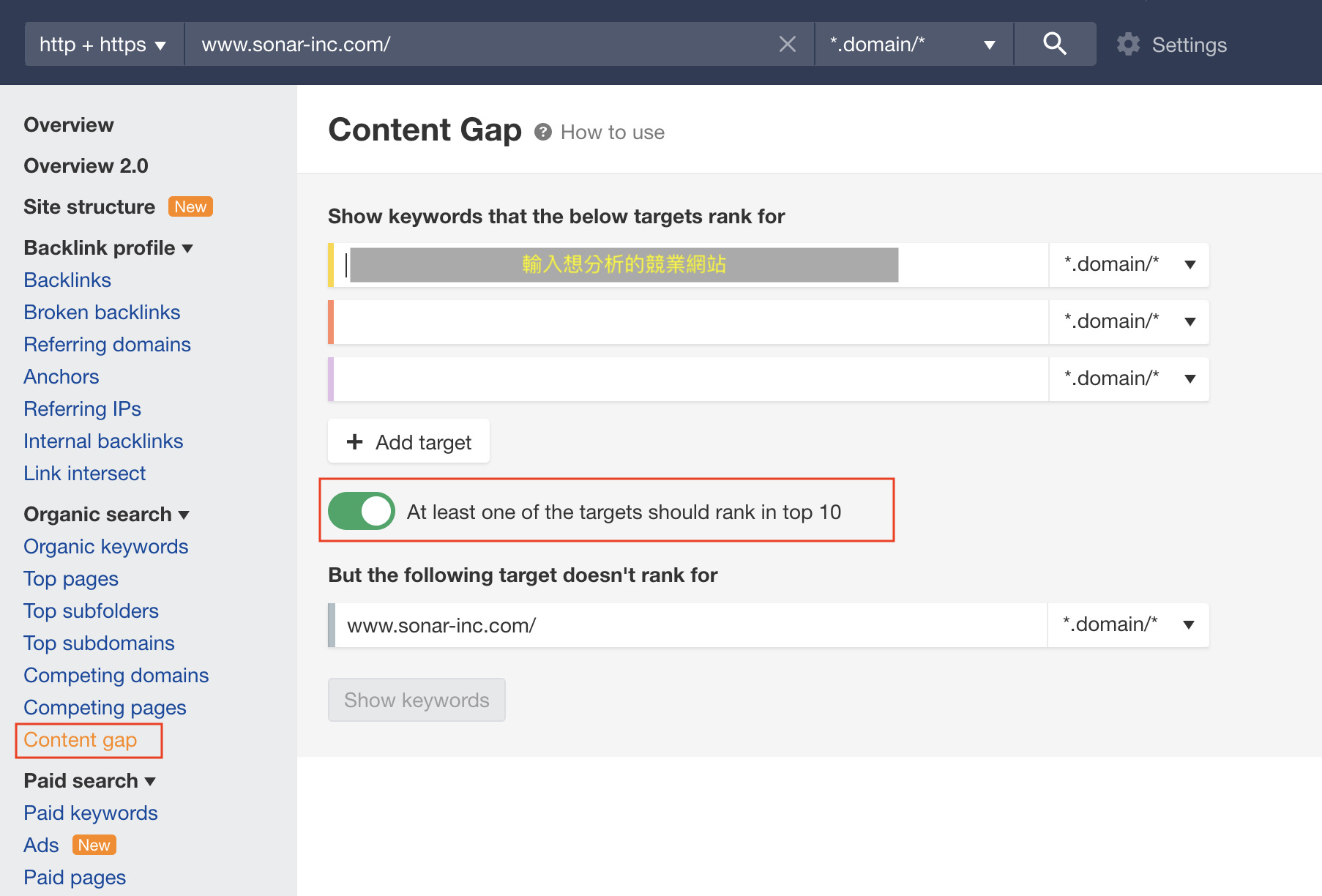1322x896 pixels.
Task: Open the top bar *.domain/* mode dropdown
Action: coord(913,45)
